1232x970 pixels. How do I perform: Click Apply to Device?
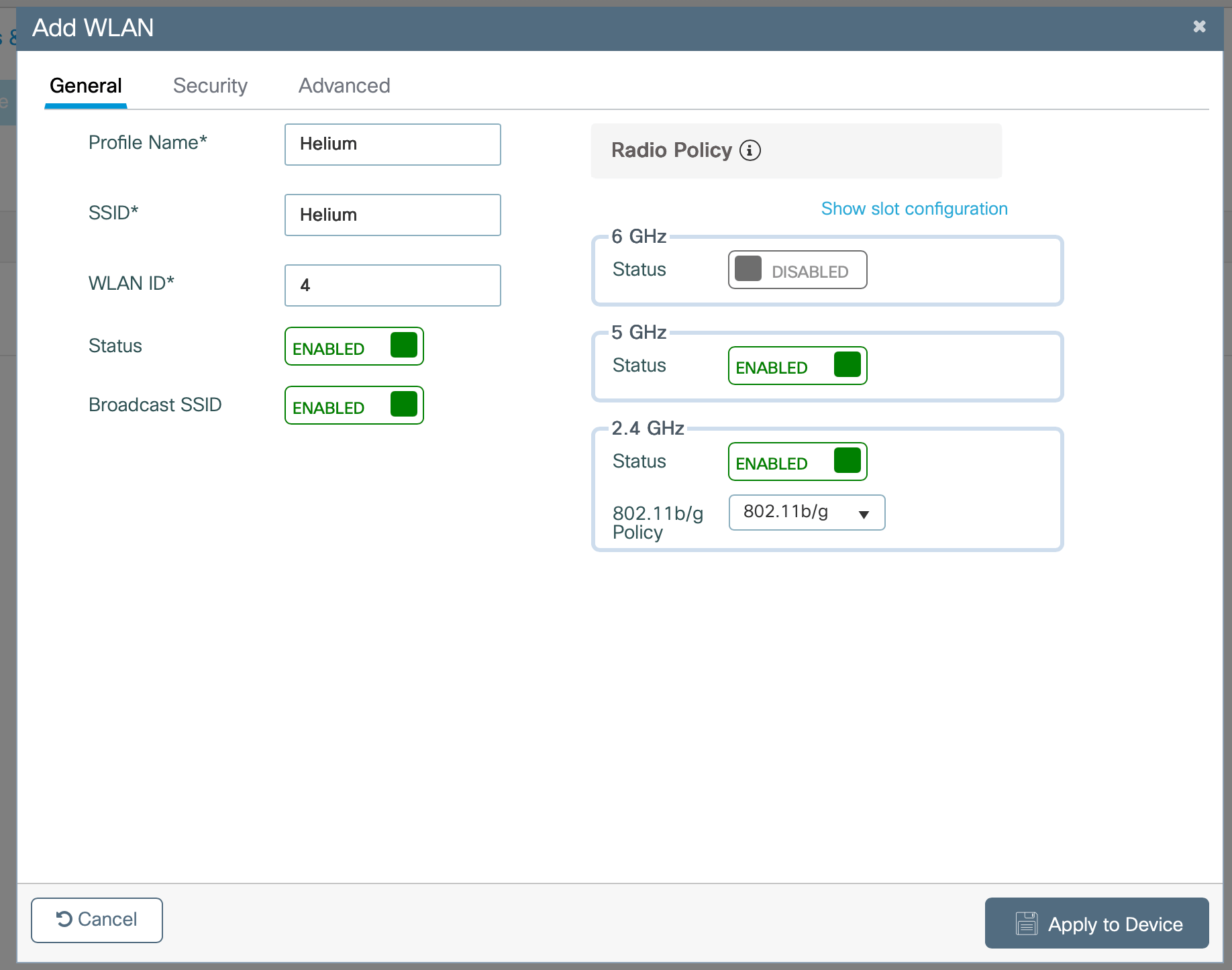[x=1096, y=923]
